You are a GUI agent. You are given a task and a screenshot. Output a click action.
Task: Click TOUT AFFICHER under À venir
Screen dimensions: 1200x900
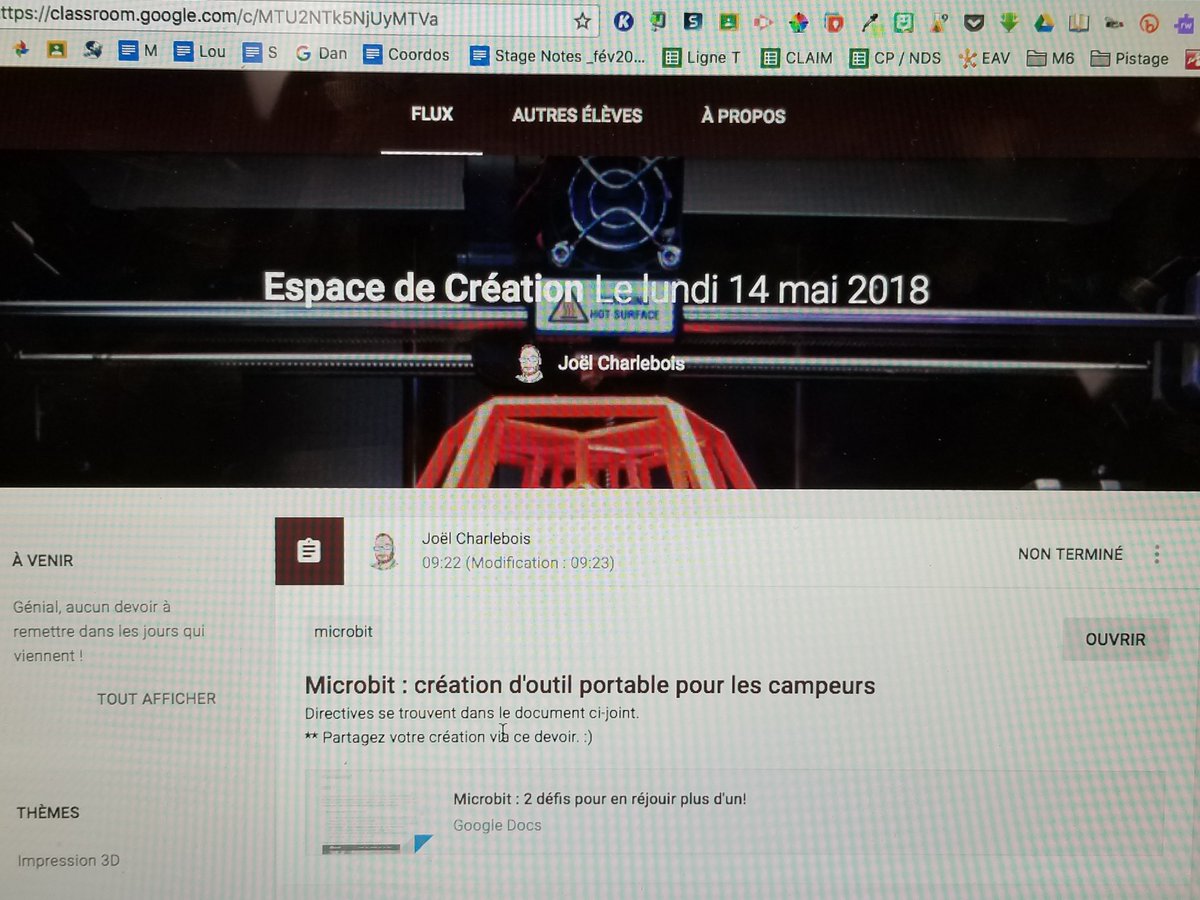156,698
